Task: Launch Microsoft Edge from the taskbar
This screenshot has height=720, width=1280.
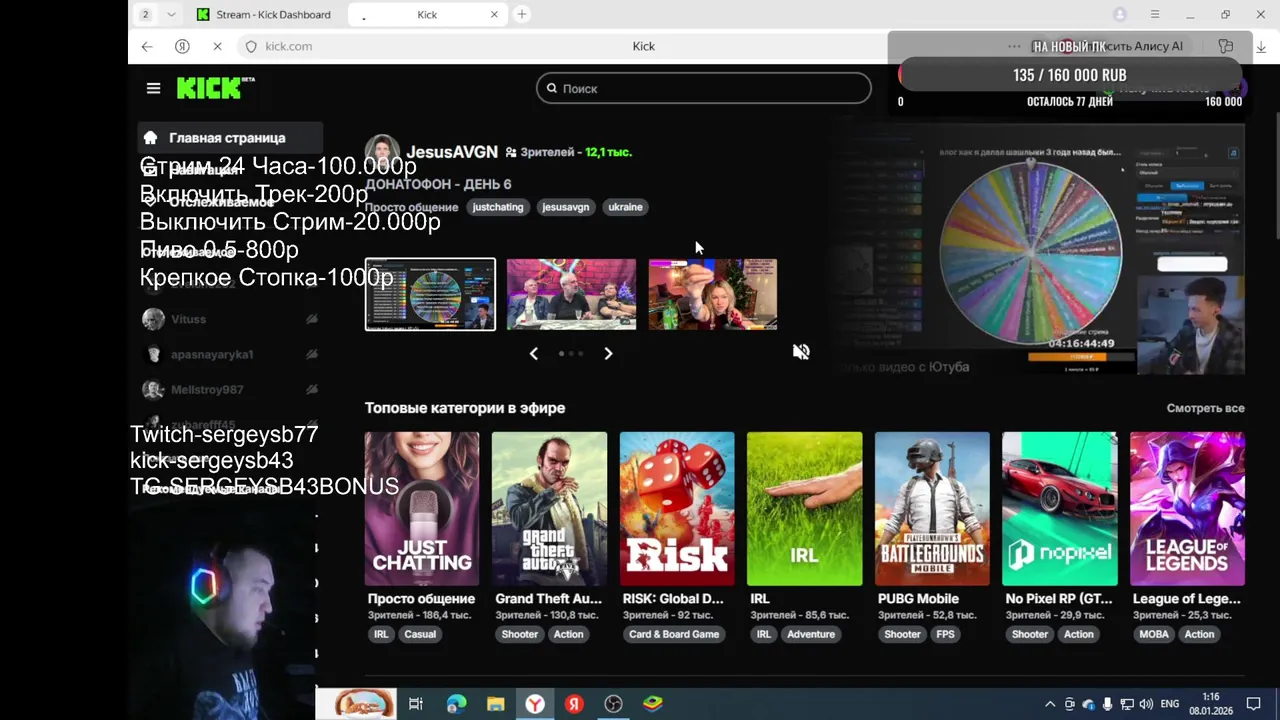Action: coord(456,704)
